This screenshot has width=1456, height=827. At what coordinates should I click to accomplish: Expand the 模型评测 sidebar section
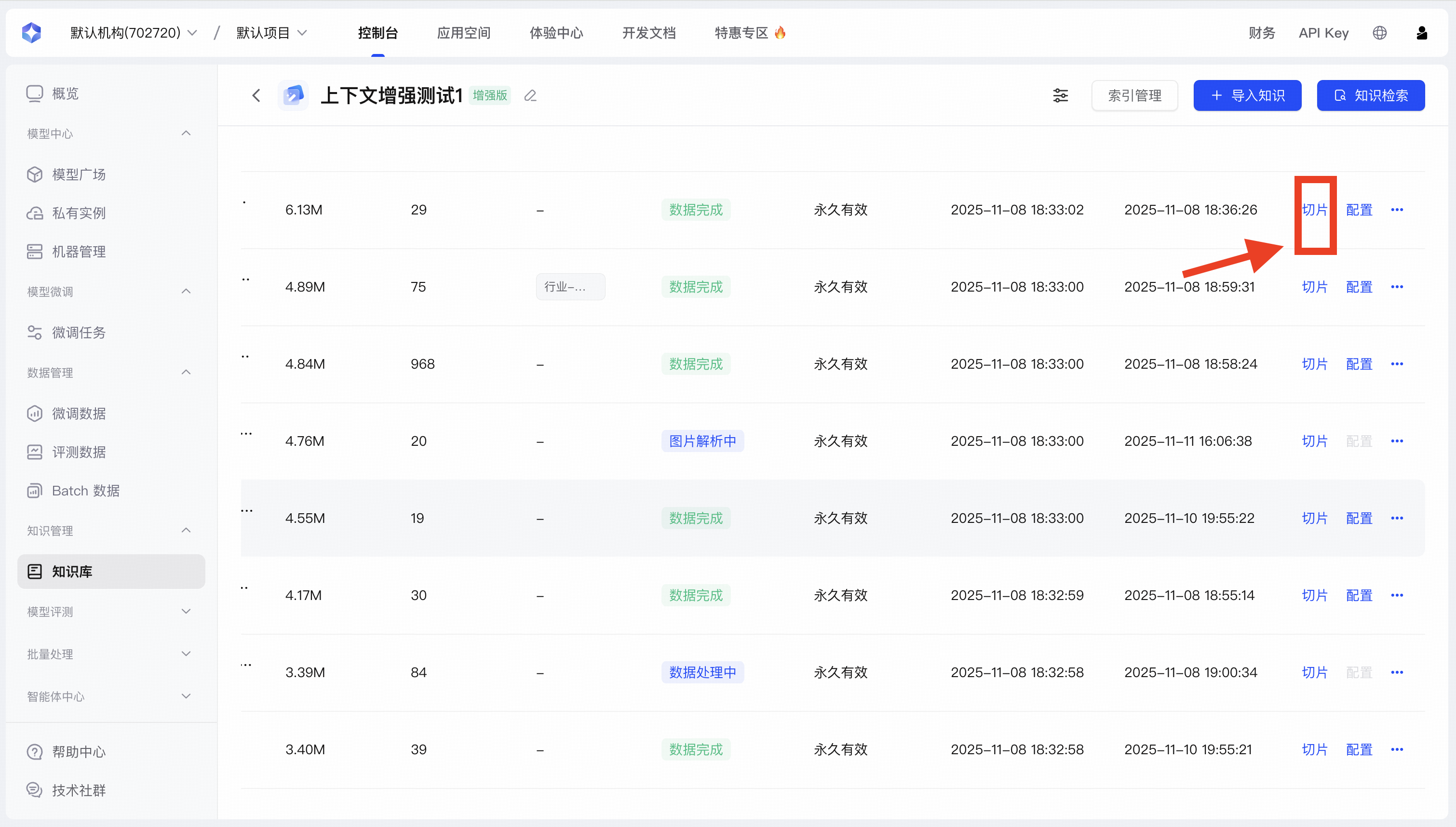(x=186, y=612)
